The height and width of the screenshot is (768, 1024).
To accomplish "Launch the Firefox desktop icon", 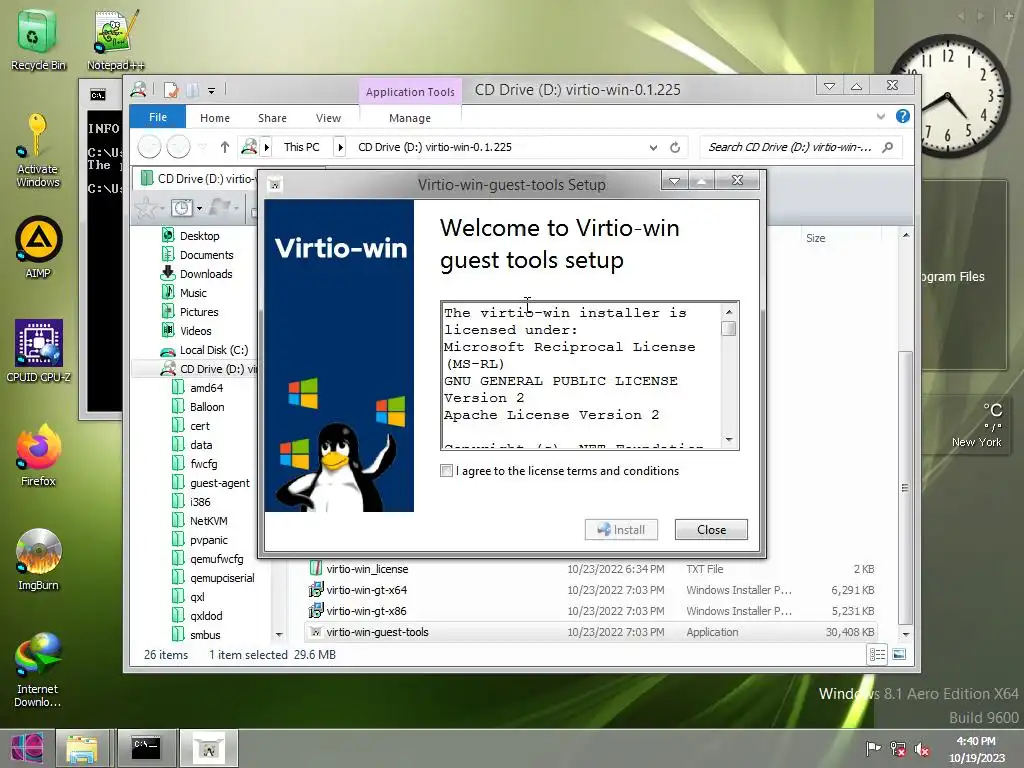I will [x=38, y=455].
